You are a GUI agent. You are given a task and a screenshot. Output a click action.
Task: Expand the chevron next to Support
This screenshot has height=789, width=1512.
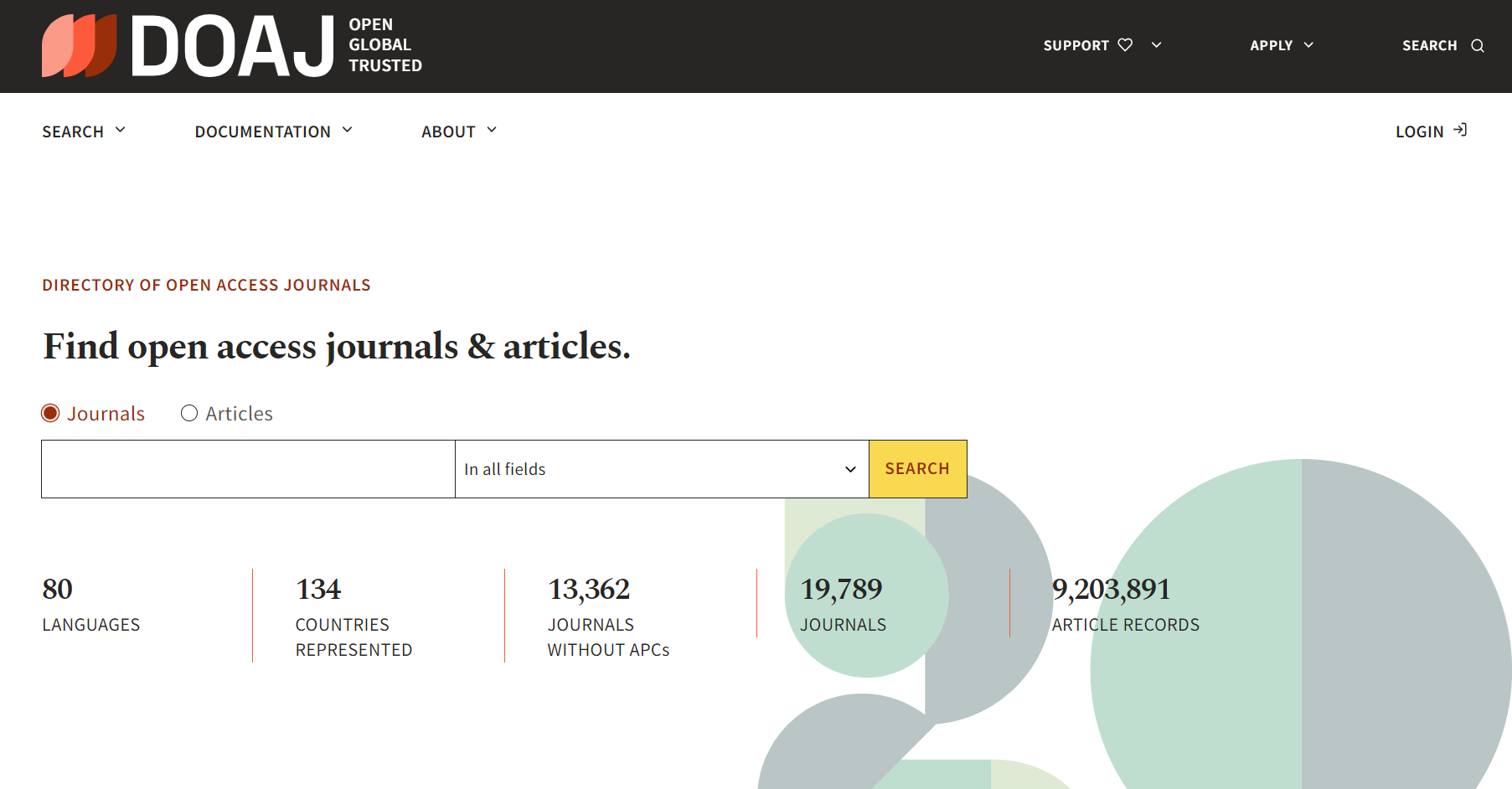[x=1156, y=45]
